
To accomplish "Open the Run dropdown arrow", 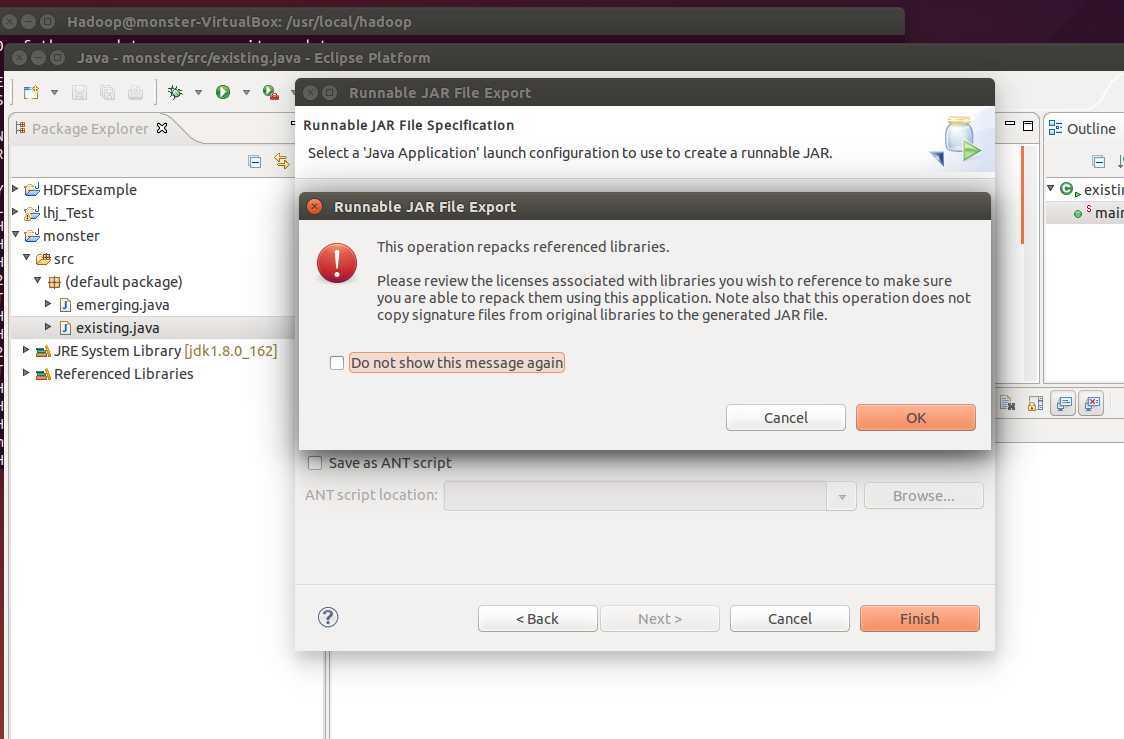I will pyautogui.click(x=246, y=92).
